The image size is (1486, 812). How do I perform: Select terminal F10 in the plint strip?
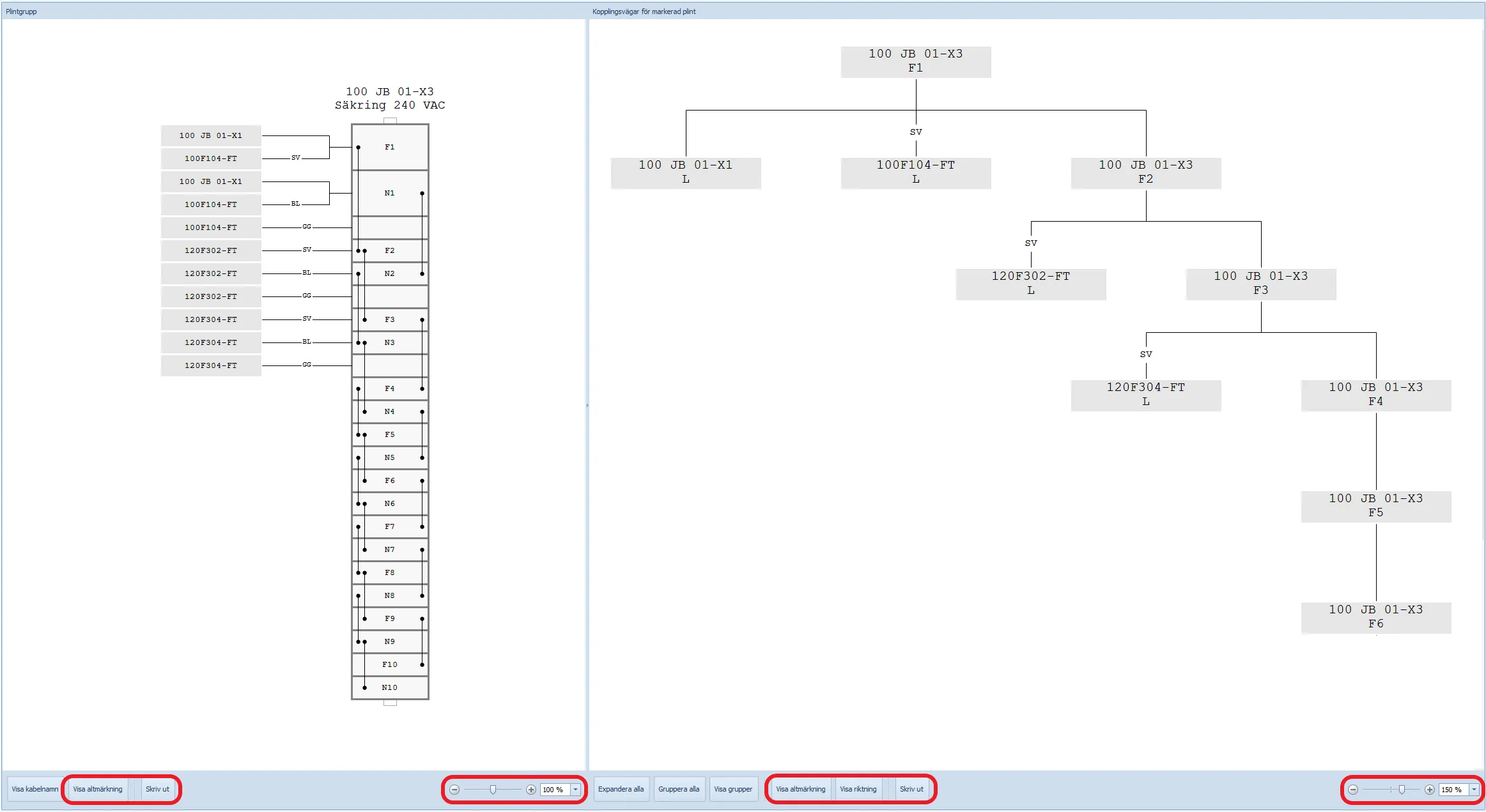pos(390,664)
